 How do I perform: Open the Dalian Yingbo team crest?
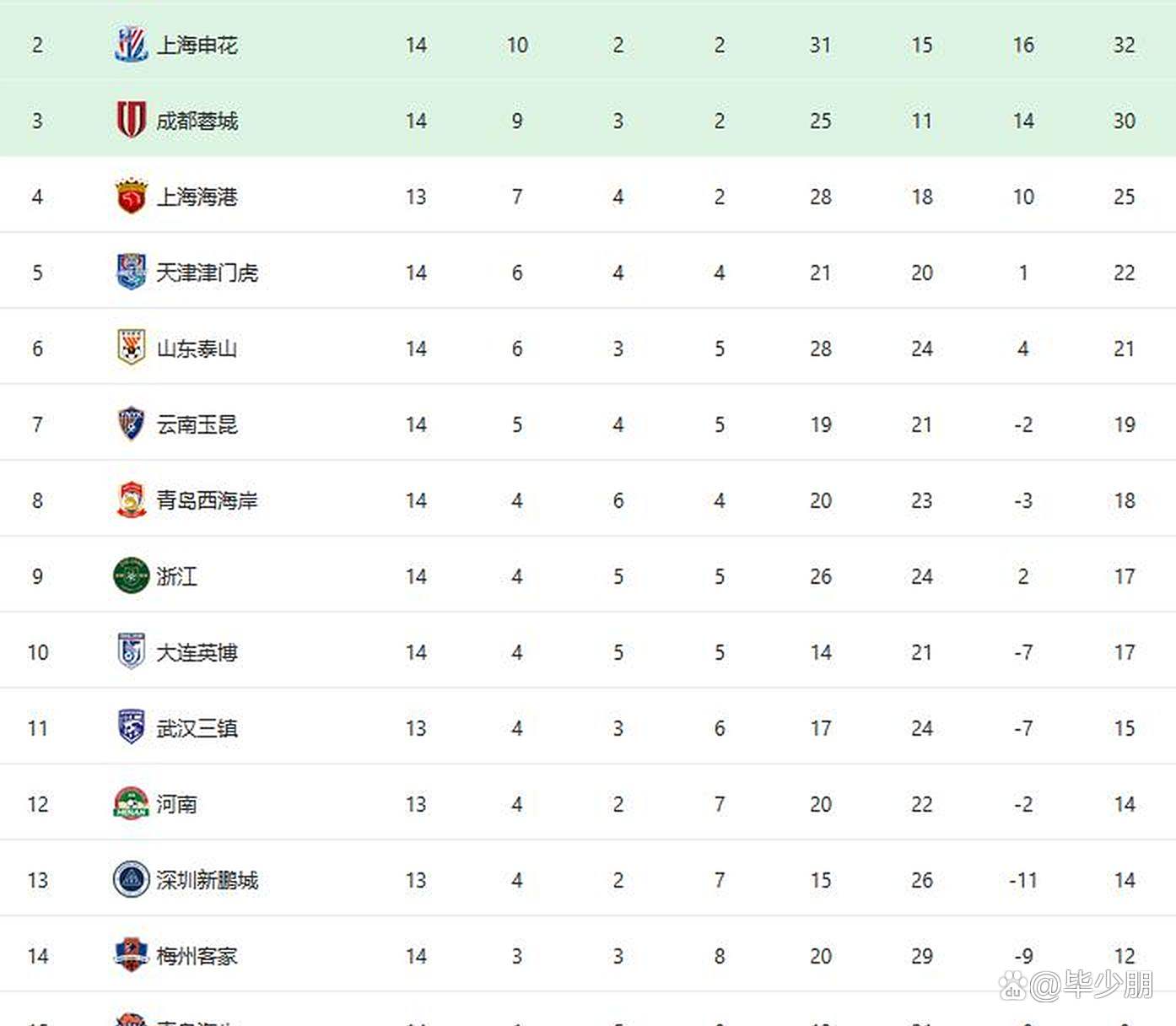pos(131,651)
